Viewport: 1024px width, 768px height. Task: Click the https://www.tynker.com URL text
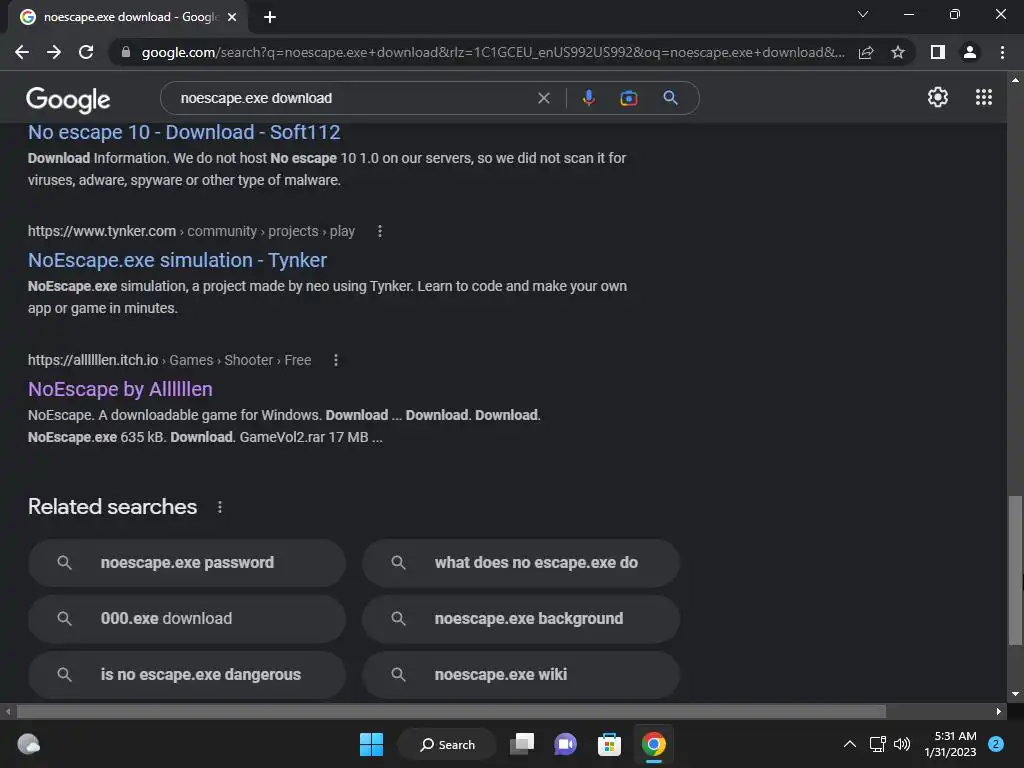102,231
